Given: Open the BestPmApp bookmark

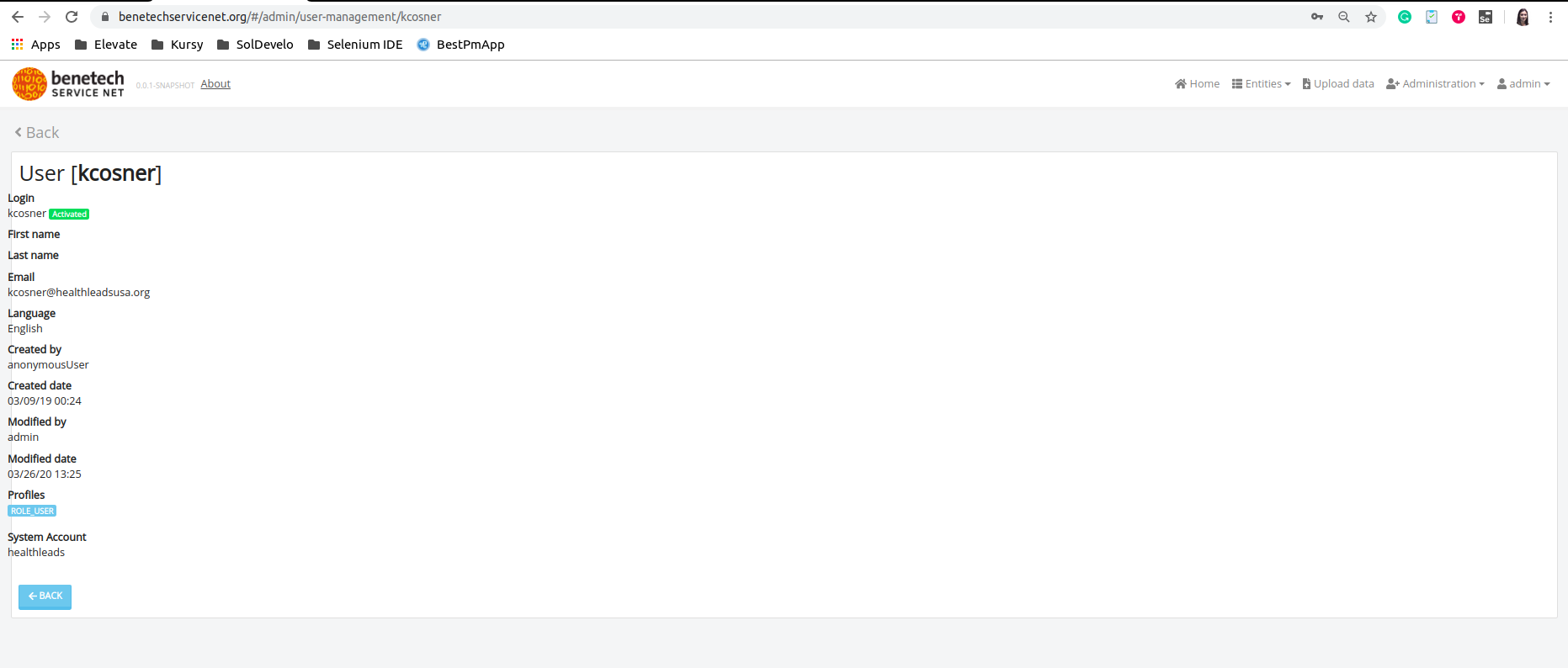Looking at the screenshot, I should pos(460,45).
